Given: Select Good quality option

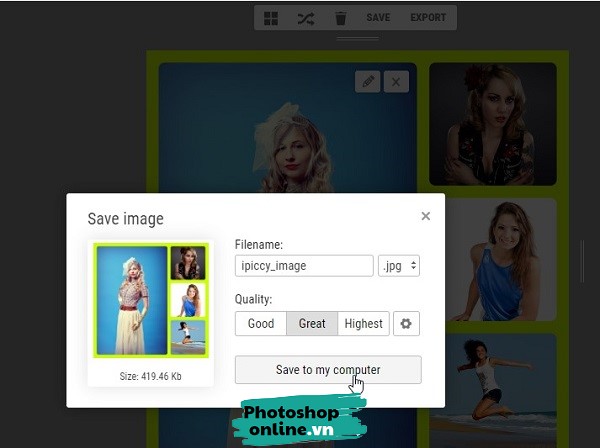Looking at the screenshot, I should pos(261,323).
